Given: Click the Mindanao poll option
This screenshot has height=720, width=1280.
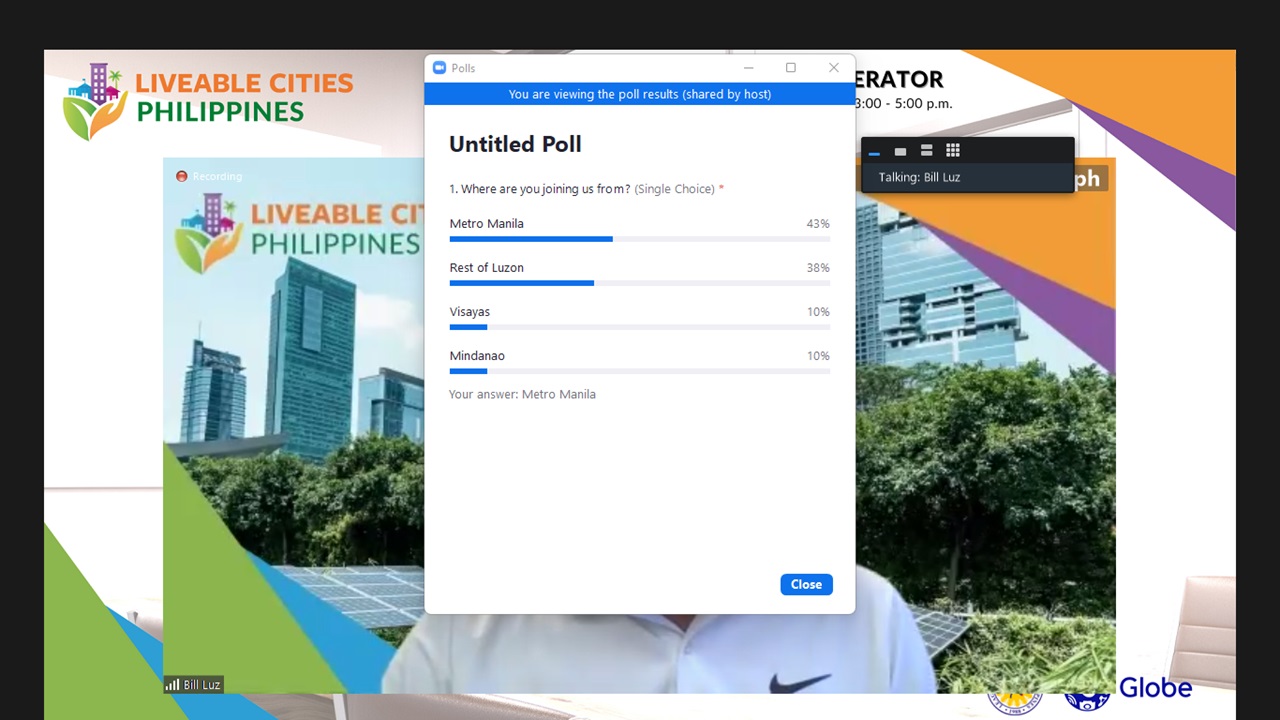Looking at the screenshot, I should point(477,356).
